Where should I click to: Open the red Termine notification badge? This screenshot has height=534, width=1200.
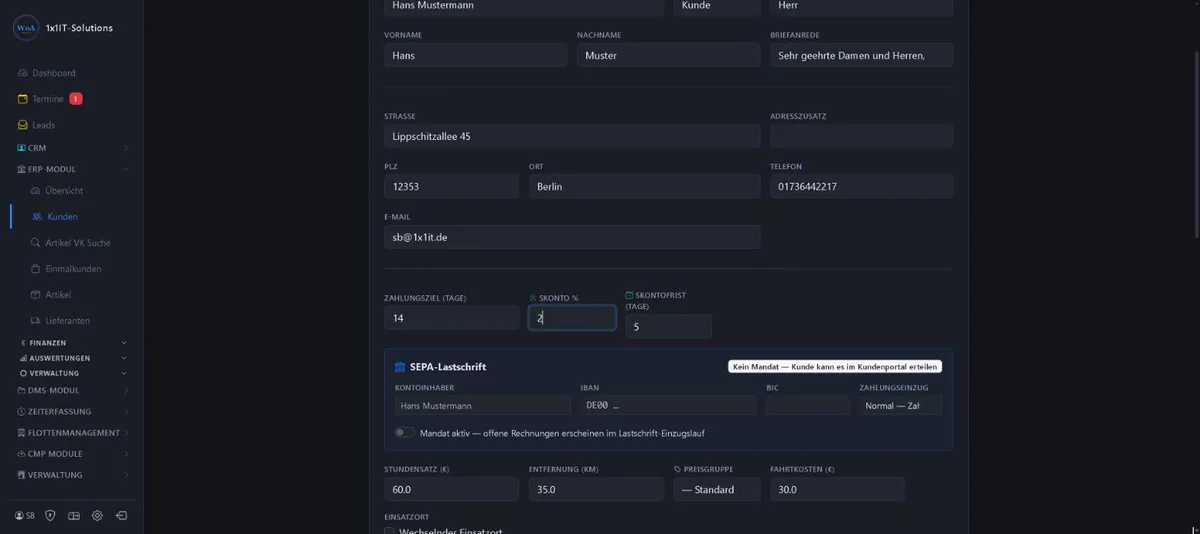click(76, 99)
